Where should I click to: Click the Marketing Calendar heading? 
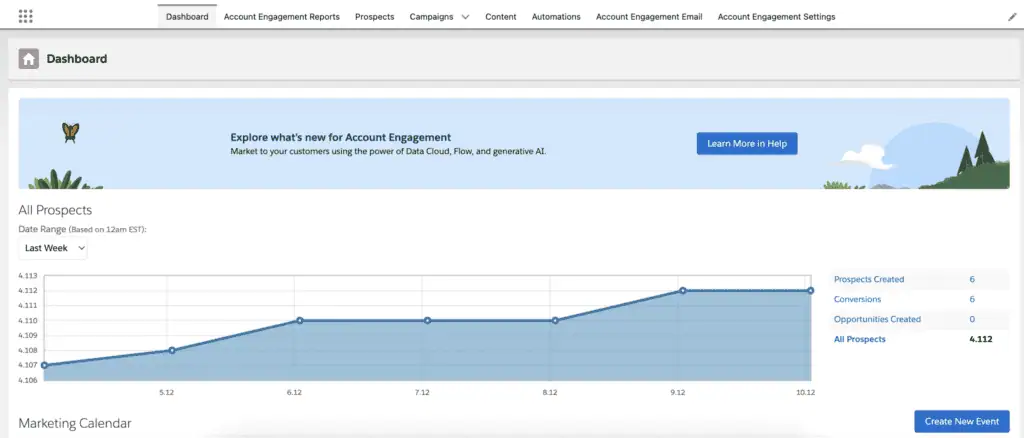[74, 424]
